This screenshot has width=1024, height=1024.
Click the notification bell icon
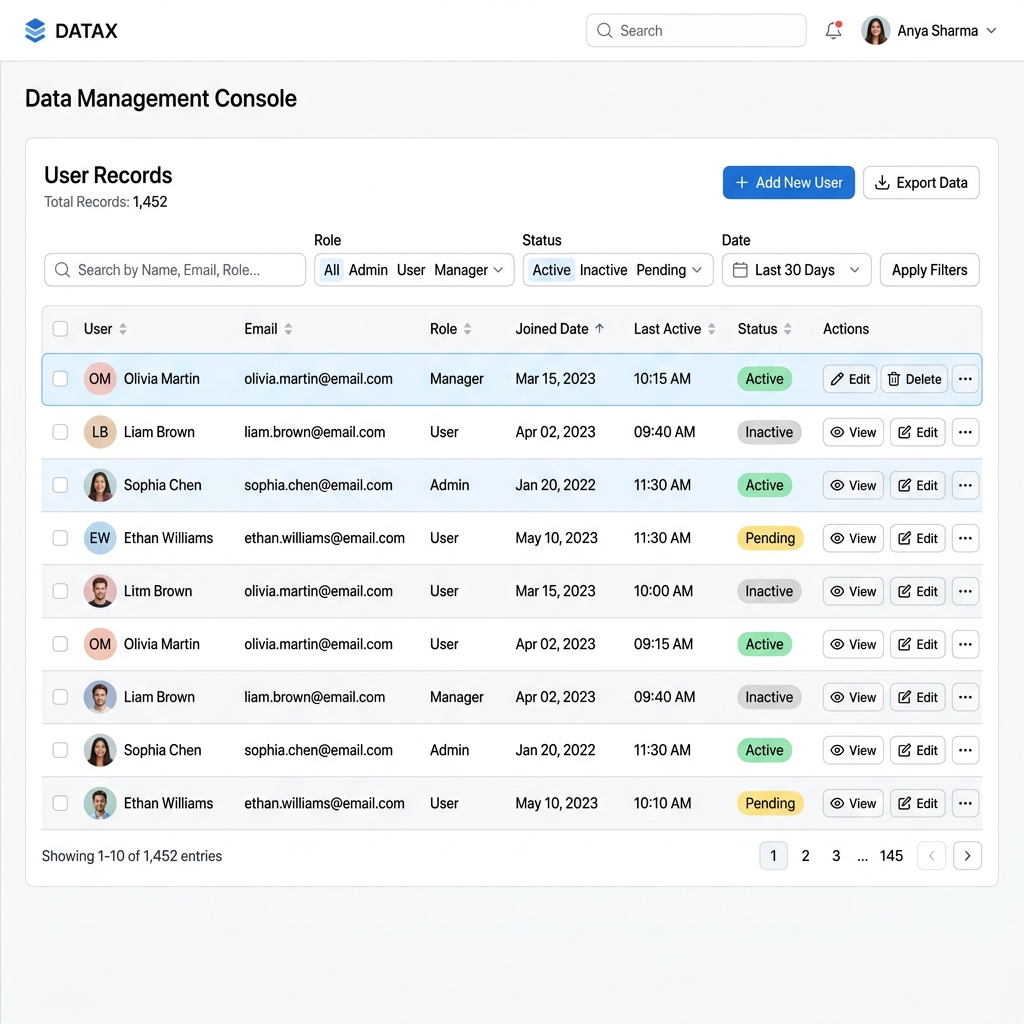(x=833, y=30)
